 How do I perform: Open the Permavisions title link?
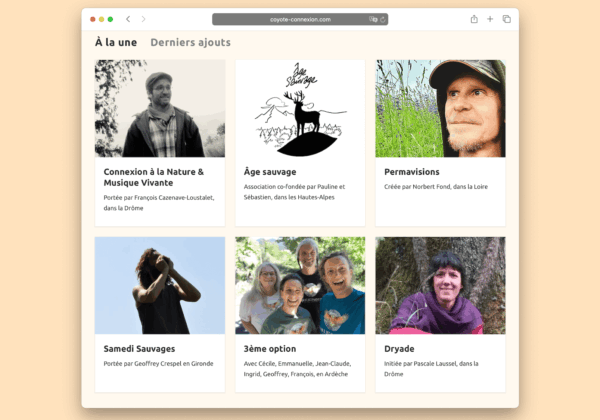point(412,172)
